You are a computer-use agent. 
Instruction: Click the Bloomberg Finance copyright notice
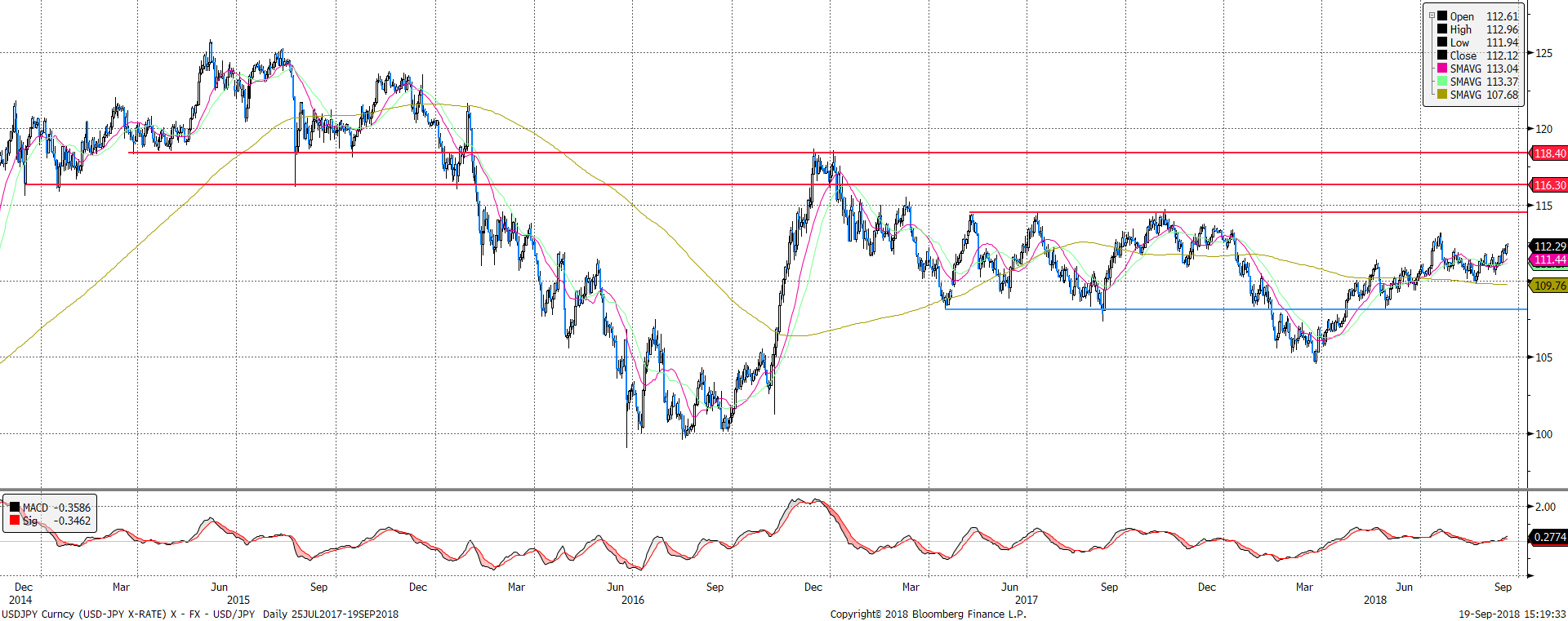point(928,614)
